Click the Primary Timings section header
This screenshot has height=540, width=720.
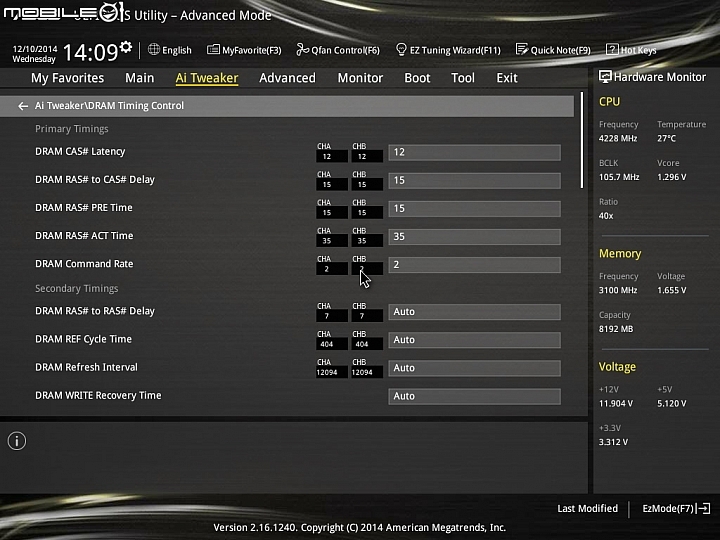pyautogui.click(x=72, y=129)
